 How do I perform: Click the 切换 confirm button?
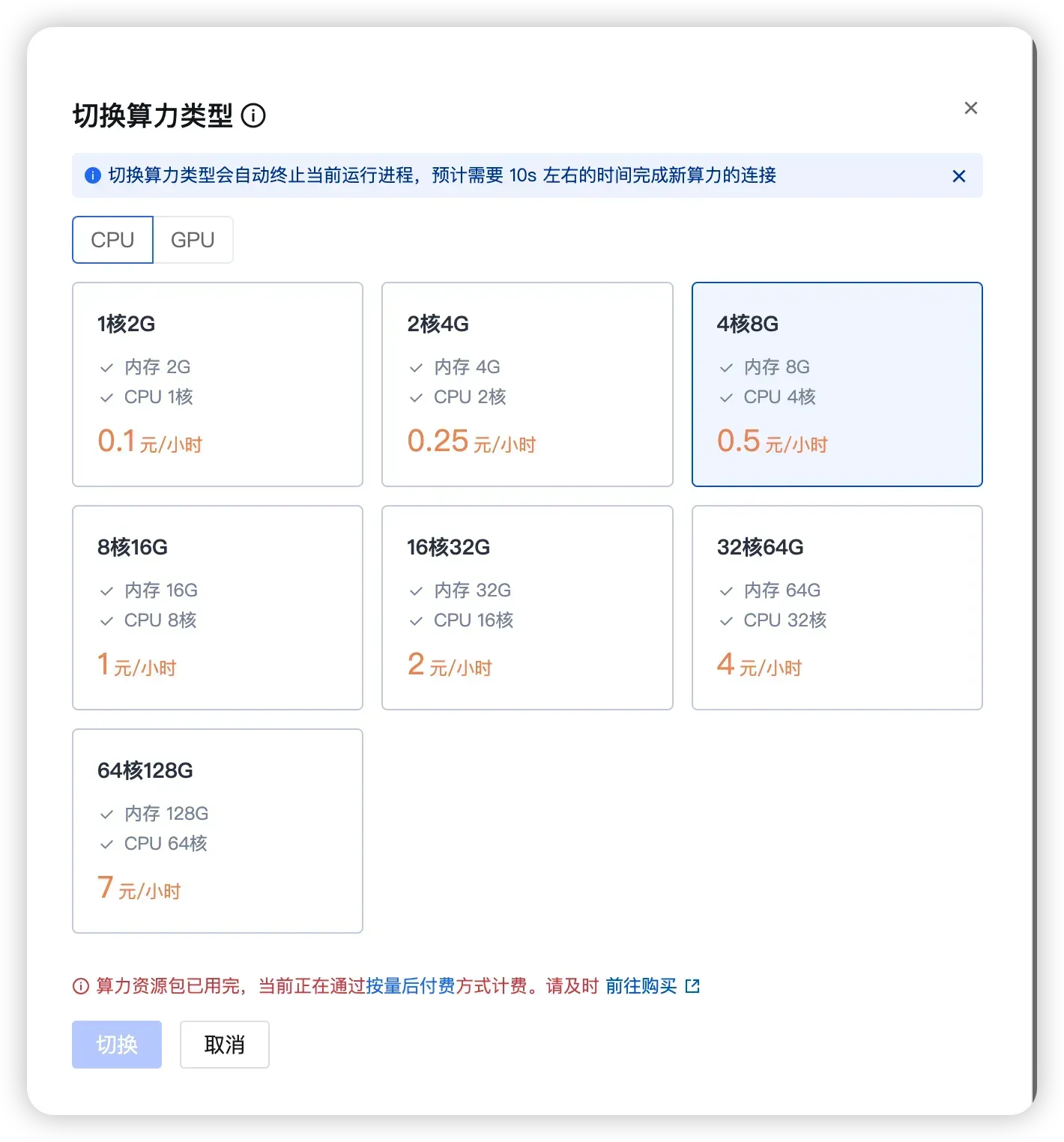116,1045
